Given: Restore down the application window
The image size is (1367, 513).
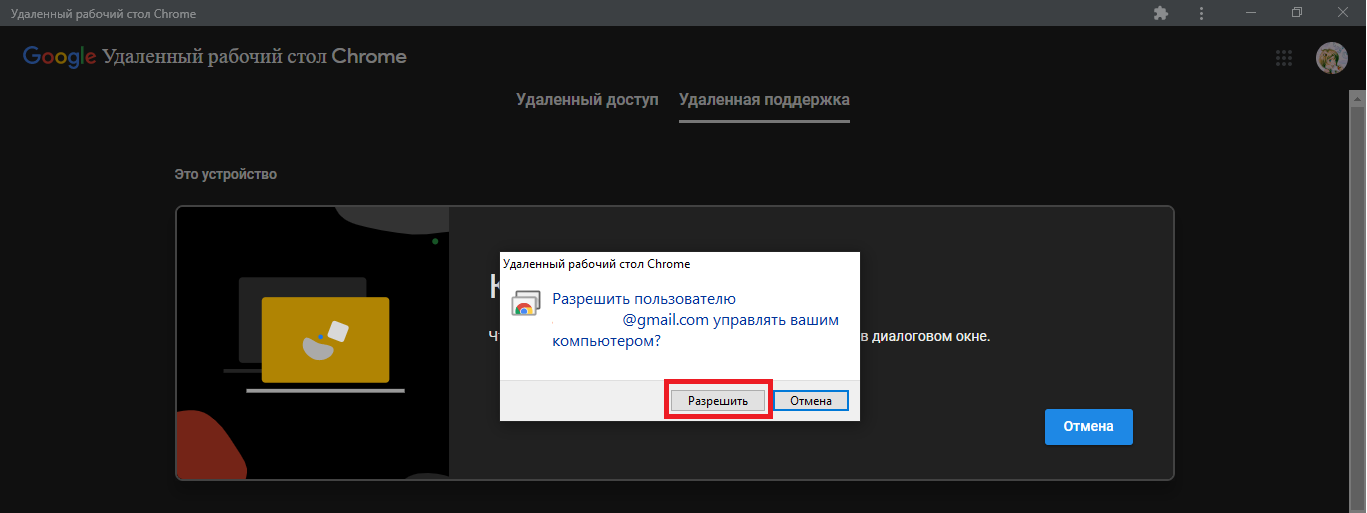Looking at the screenshot, I should 1297,13.
